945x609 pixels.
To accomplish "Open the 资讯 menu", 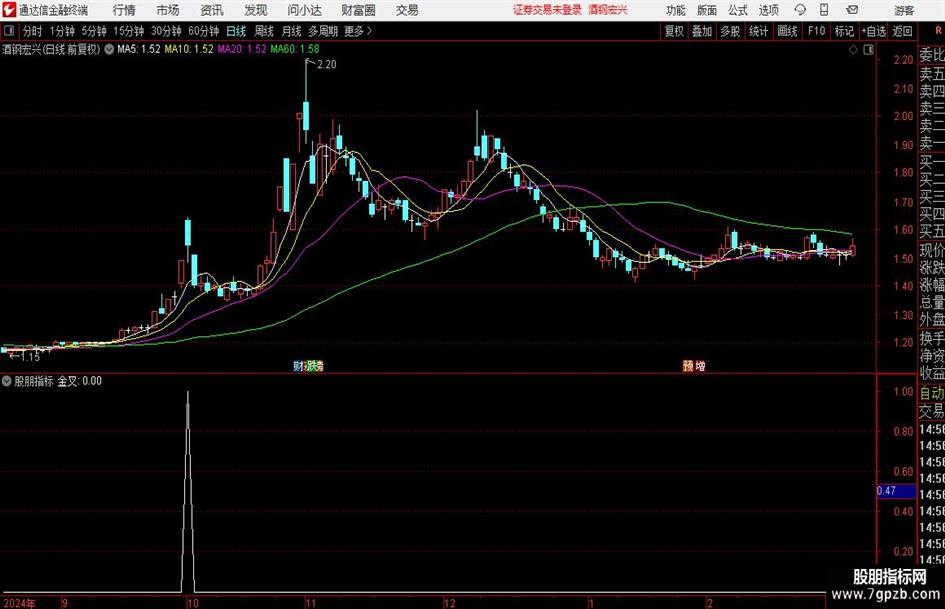I will click(x=212, y=10).
